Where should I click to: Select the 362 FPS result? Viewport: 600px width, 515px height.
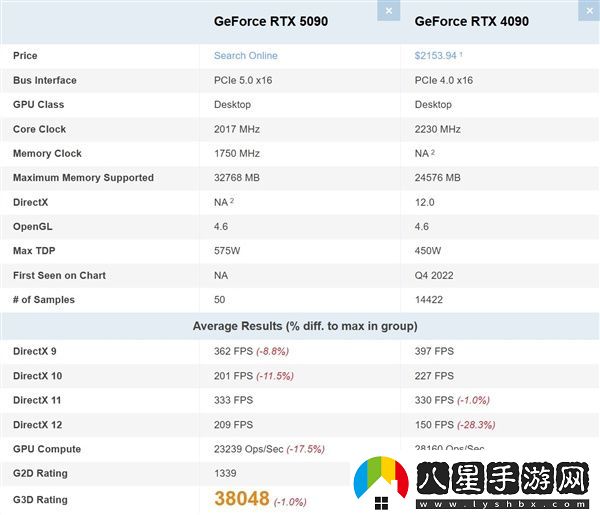pos(233,351)
